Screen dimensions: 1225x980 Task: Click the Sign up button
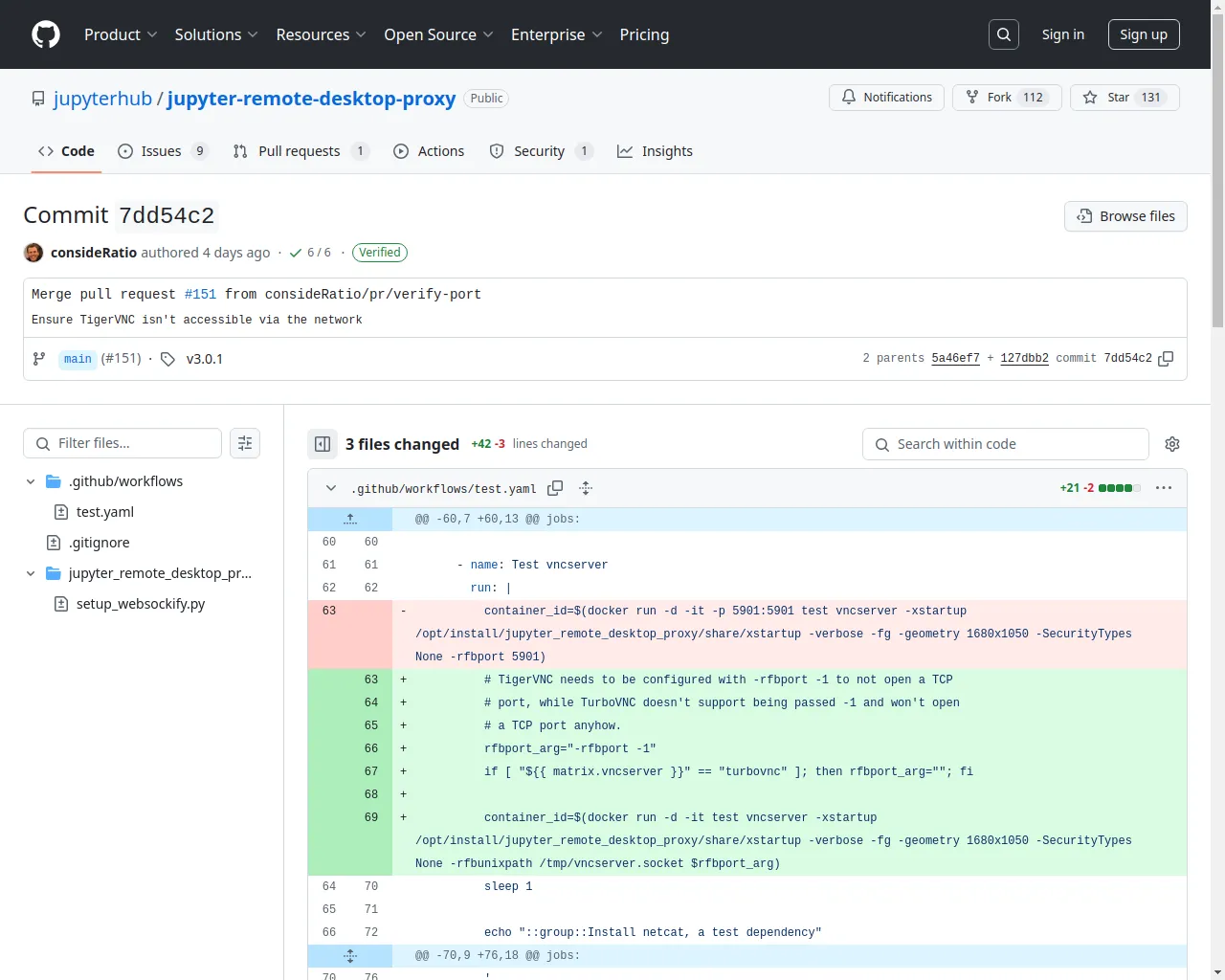[1144, 34]
